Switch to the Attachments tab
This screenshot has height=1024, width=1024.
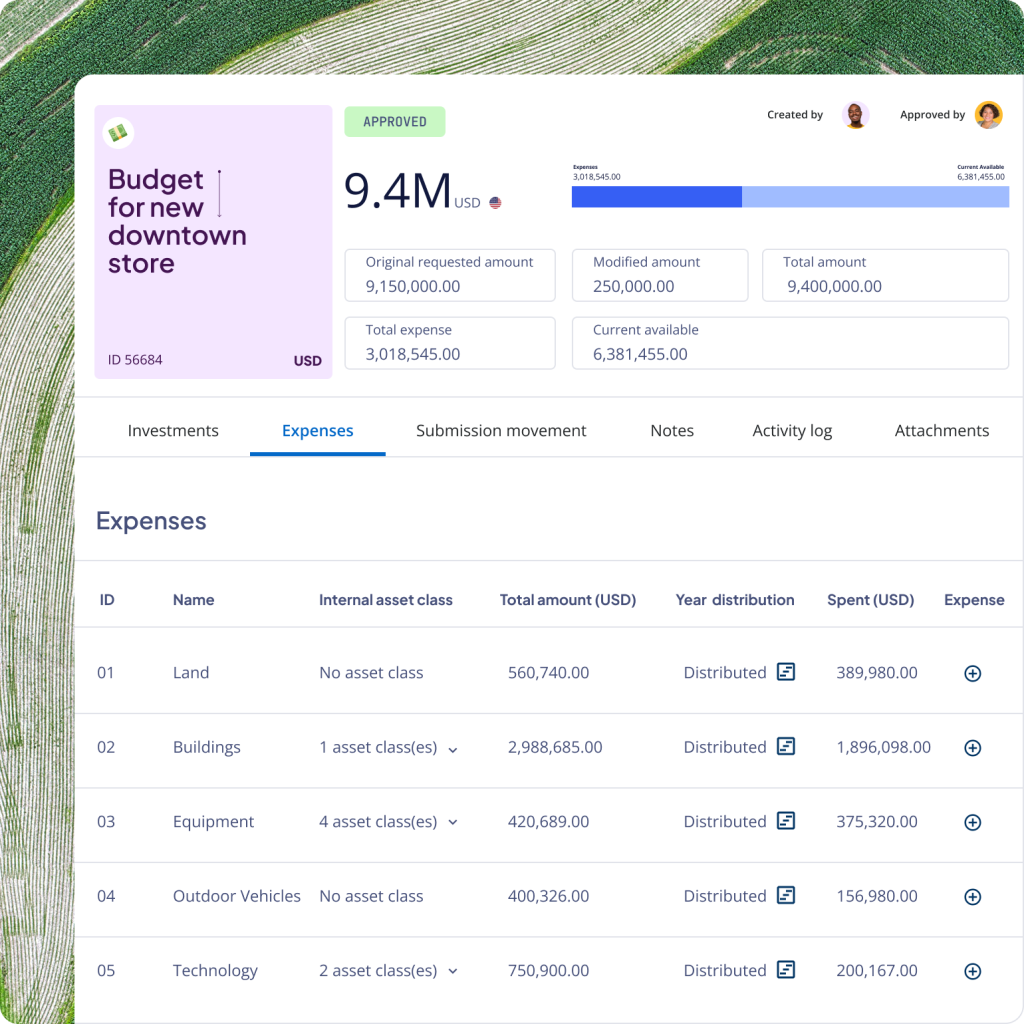pos(942,431)
